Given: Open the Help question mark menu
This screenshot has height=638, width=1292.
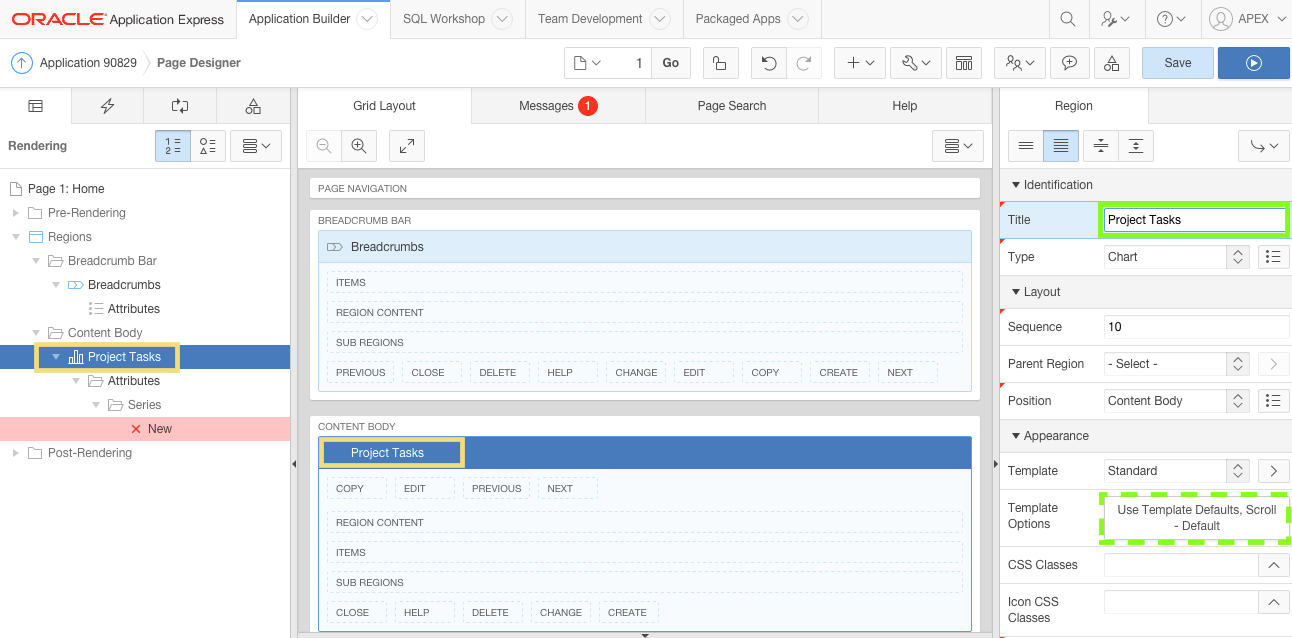Looking at the screenshot, I should coord(1170,19).
